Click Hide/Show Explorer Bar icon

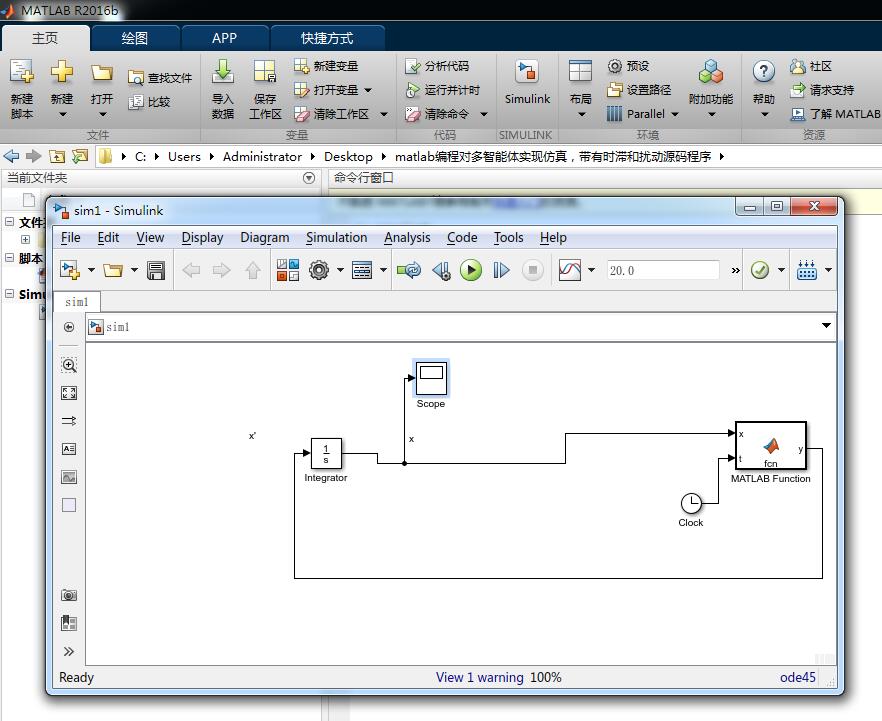[x=69, y=327]
